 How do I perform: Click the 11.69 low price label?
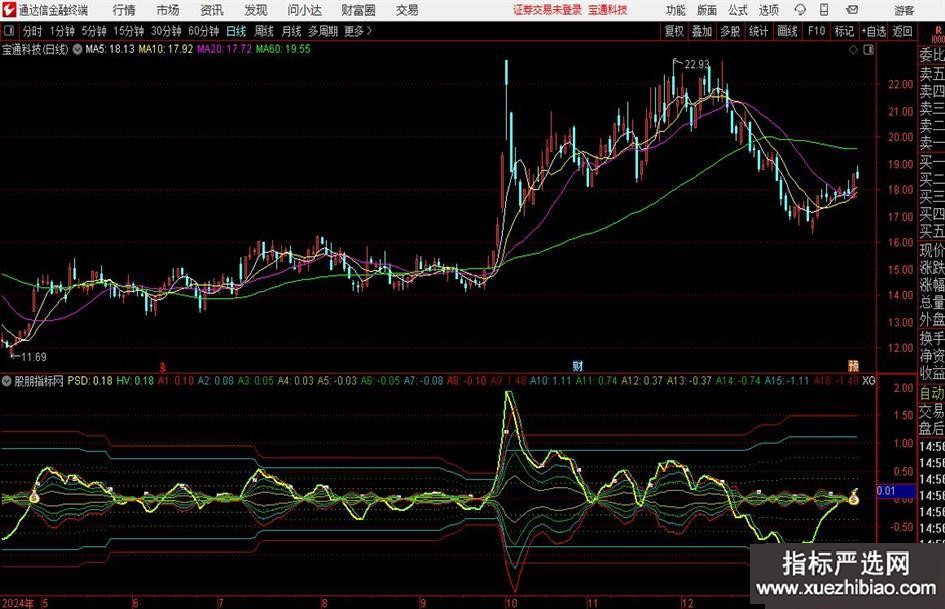[x=34, y=357]
